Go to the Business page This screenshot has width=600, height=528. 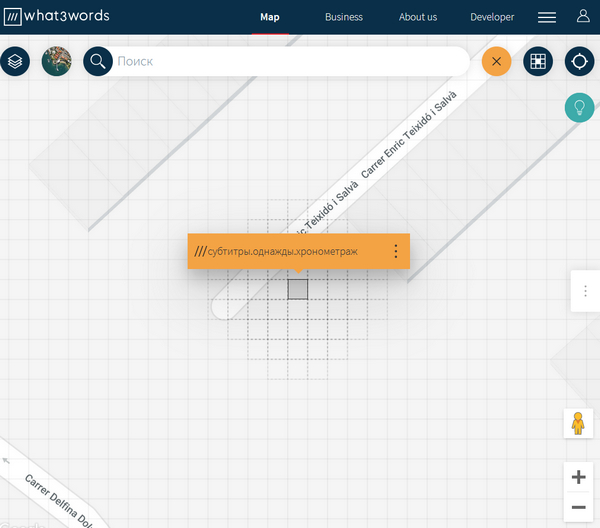(344, 17)
